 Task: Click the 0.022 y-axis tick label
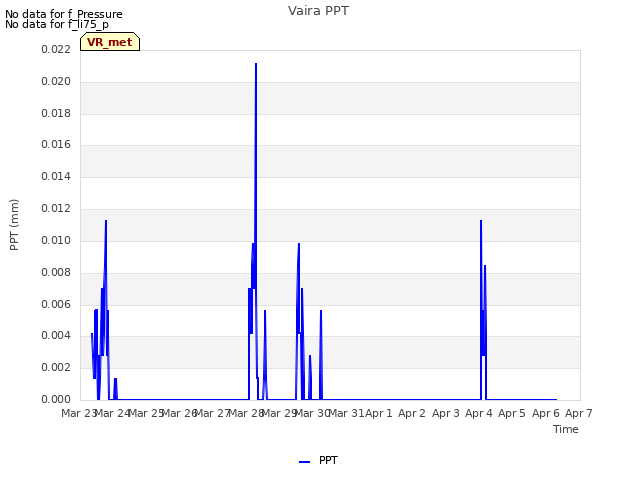point(56,49)
